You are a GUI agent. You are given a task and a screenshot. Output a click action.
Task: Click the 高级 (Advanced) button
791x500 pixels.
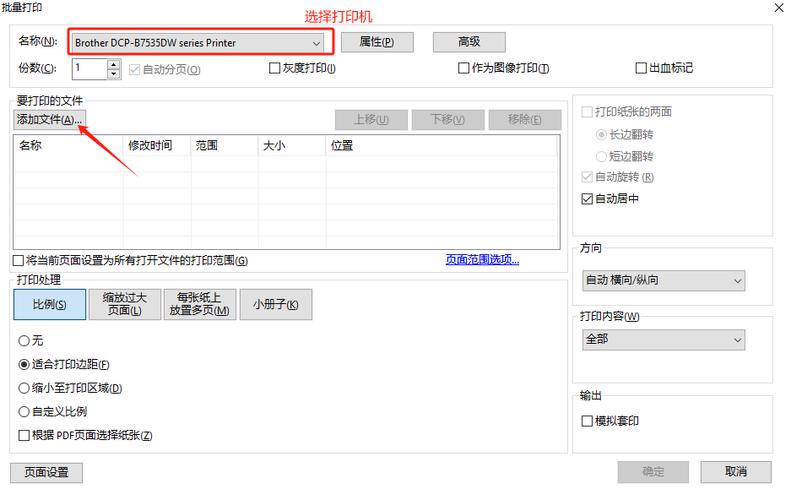(469, 42)
